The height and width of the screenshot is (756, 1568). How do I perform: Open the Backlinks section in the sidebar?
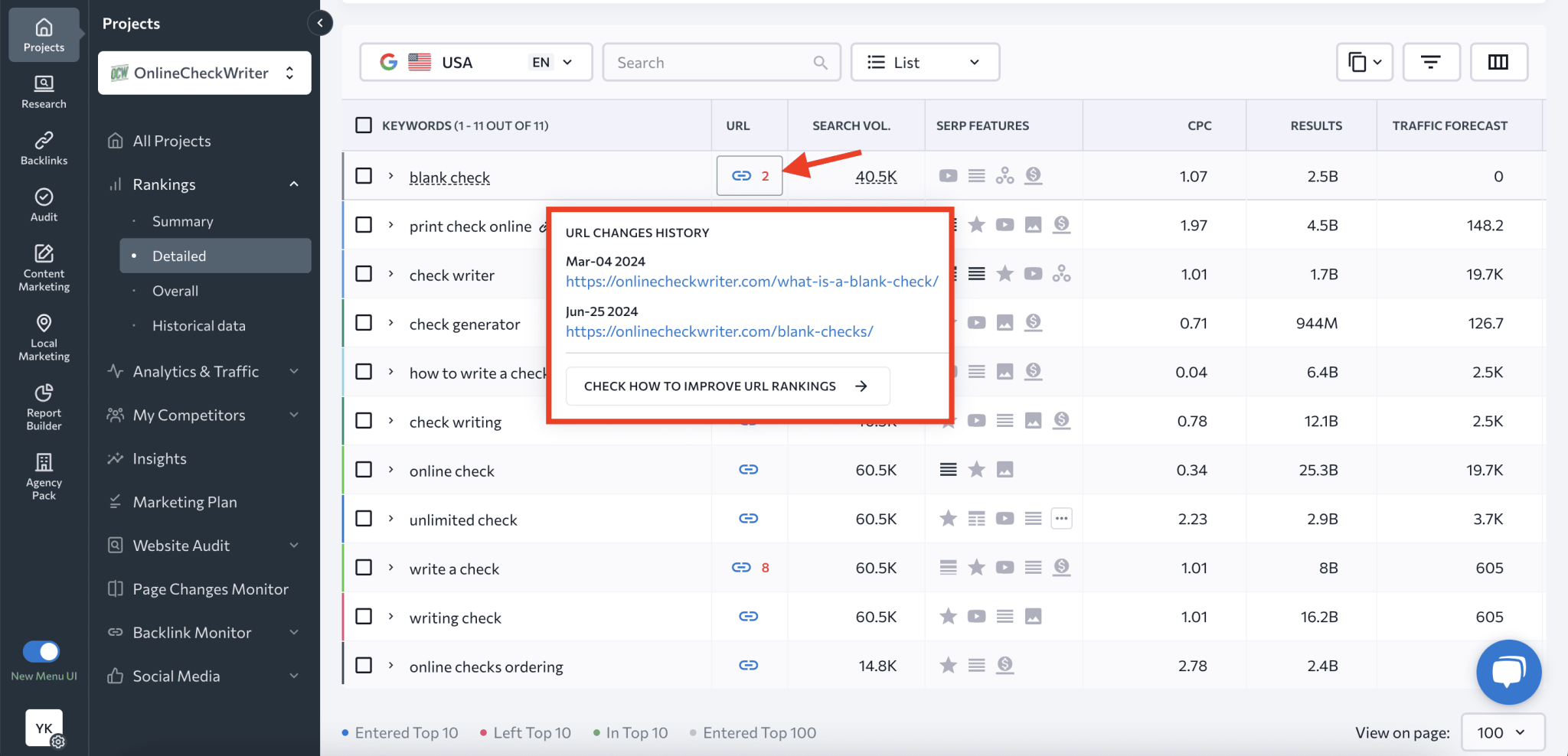click(44, 148)
